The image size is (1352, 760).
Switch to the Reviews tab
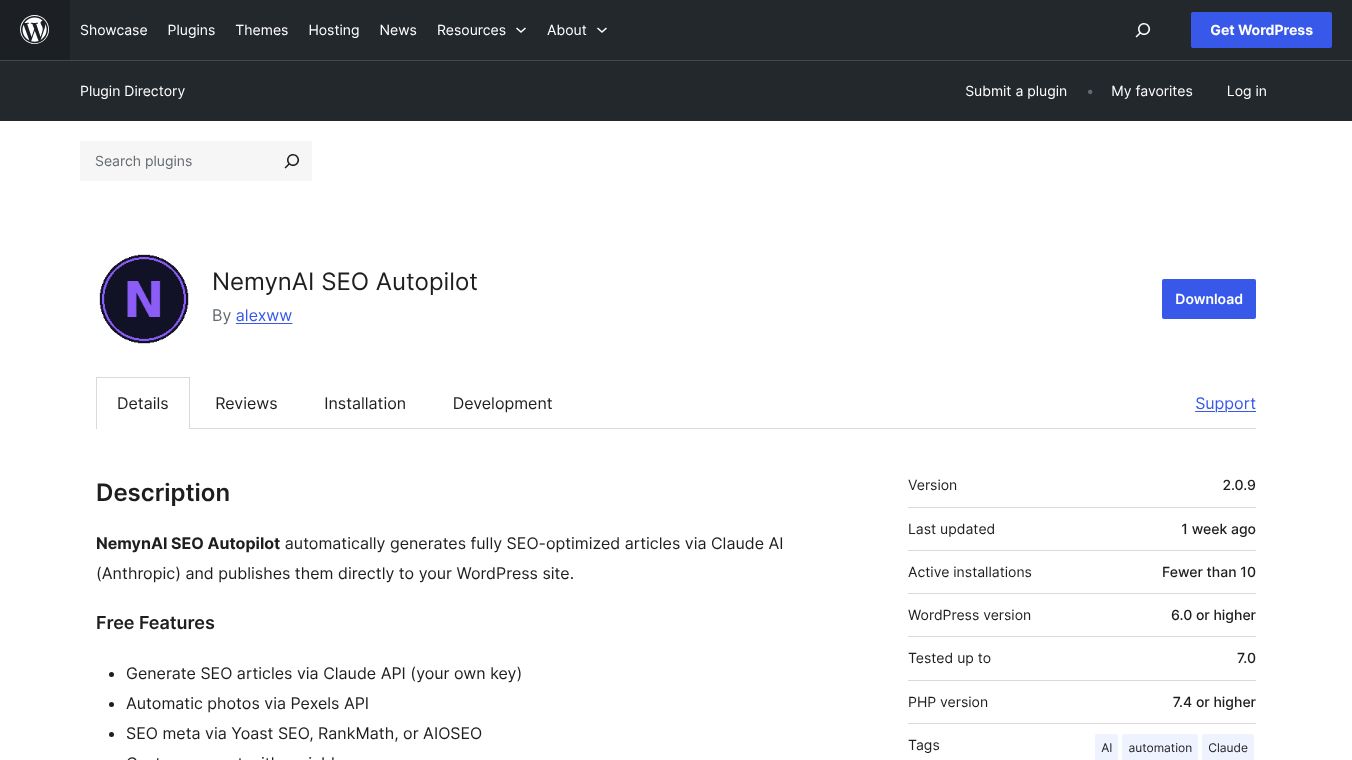[246, 403]
